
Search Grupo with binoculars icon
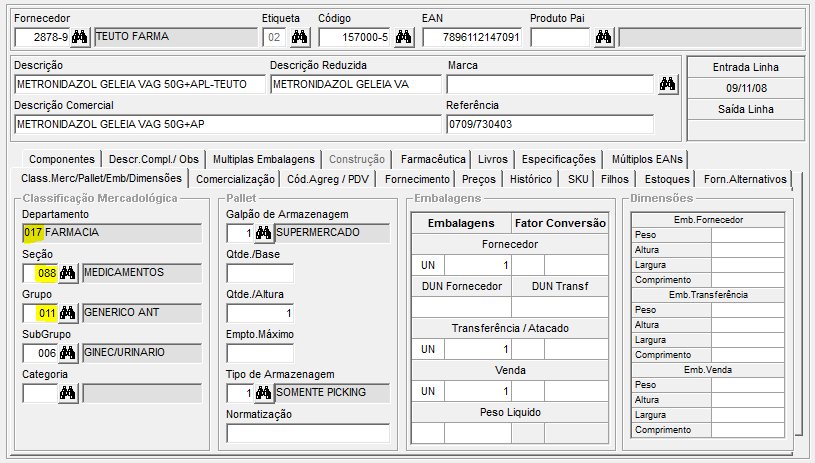pyautogui.click(x=68, y=313)
